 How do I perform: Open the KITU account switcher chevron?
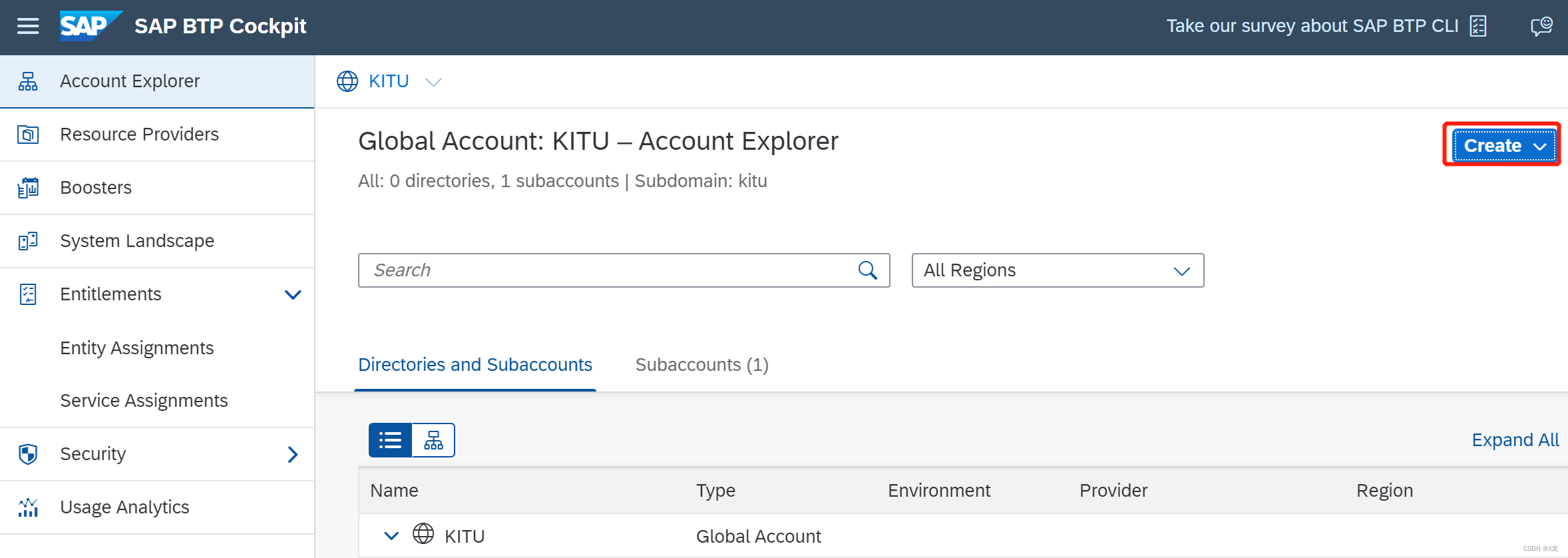tap(433, 82)
